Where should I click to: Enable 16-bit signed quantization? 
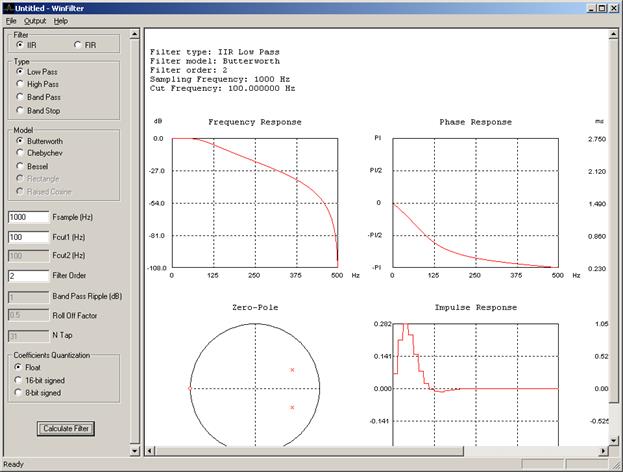[x=19, y=380]
